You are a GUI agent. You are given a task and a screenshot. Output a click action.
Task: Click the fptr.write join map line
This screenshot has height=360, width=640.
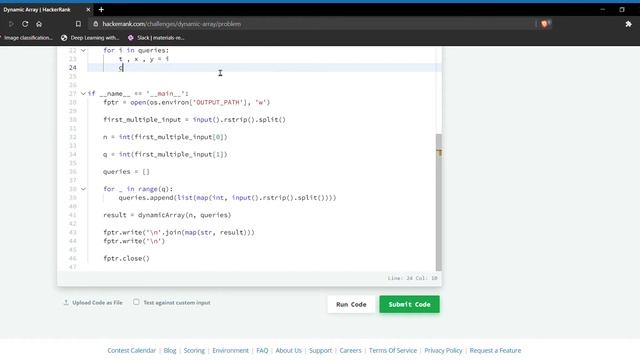[179, 232]
